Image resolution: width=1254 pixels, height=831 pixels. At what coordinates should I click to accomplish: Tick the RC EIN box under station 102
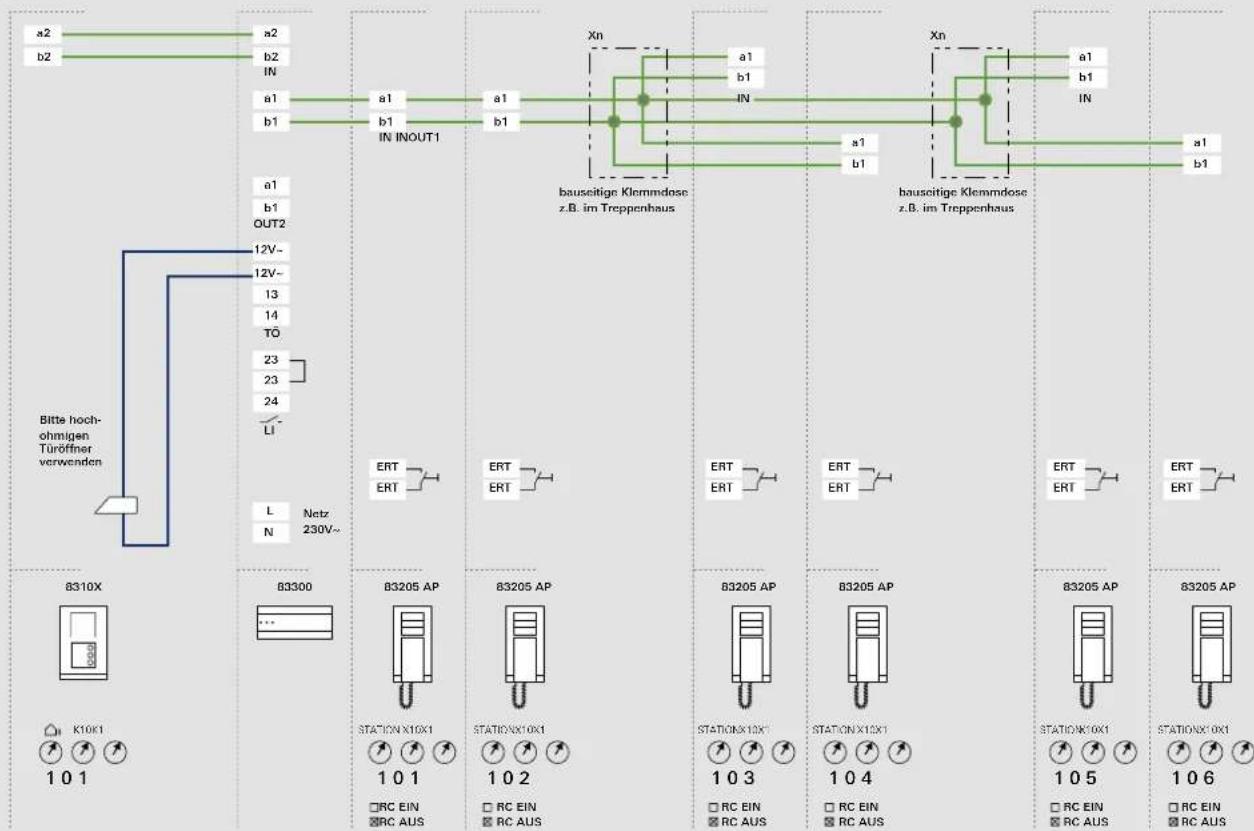487,806
